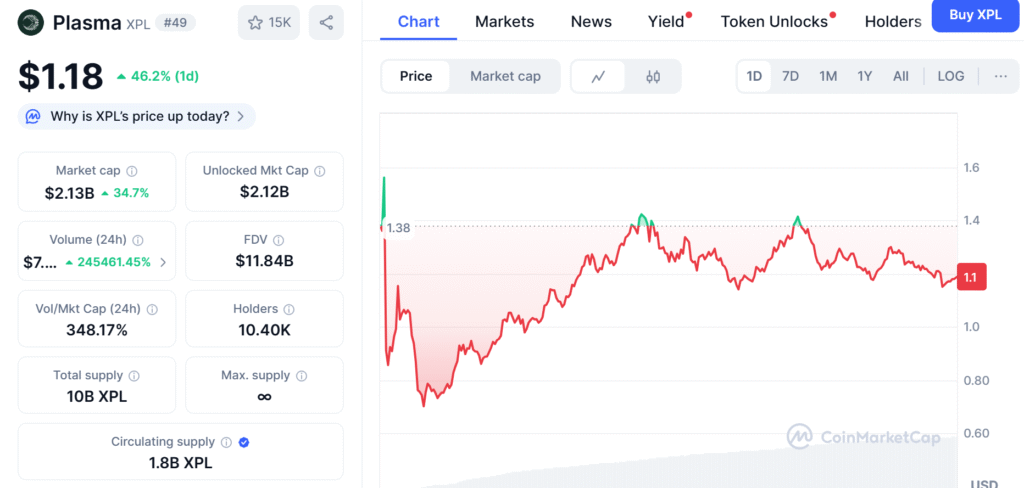The height and width of the screenshot is (488, 1024).
Task: Toggle chart to Market cap view
Action: click(505, 76)
